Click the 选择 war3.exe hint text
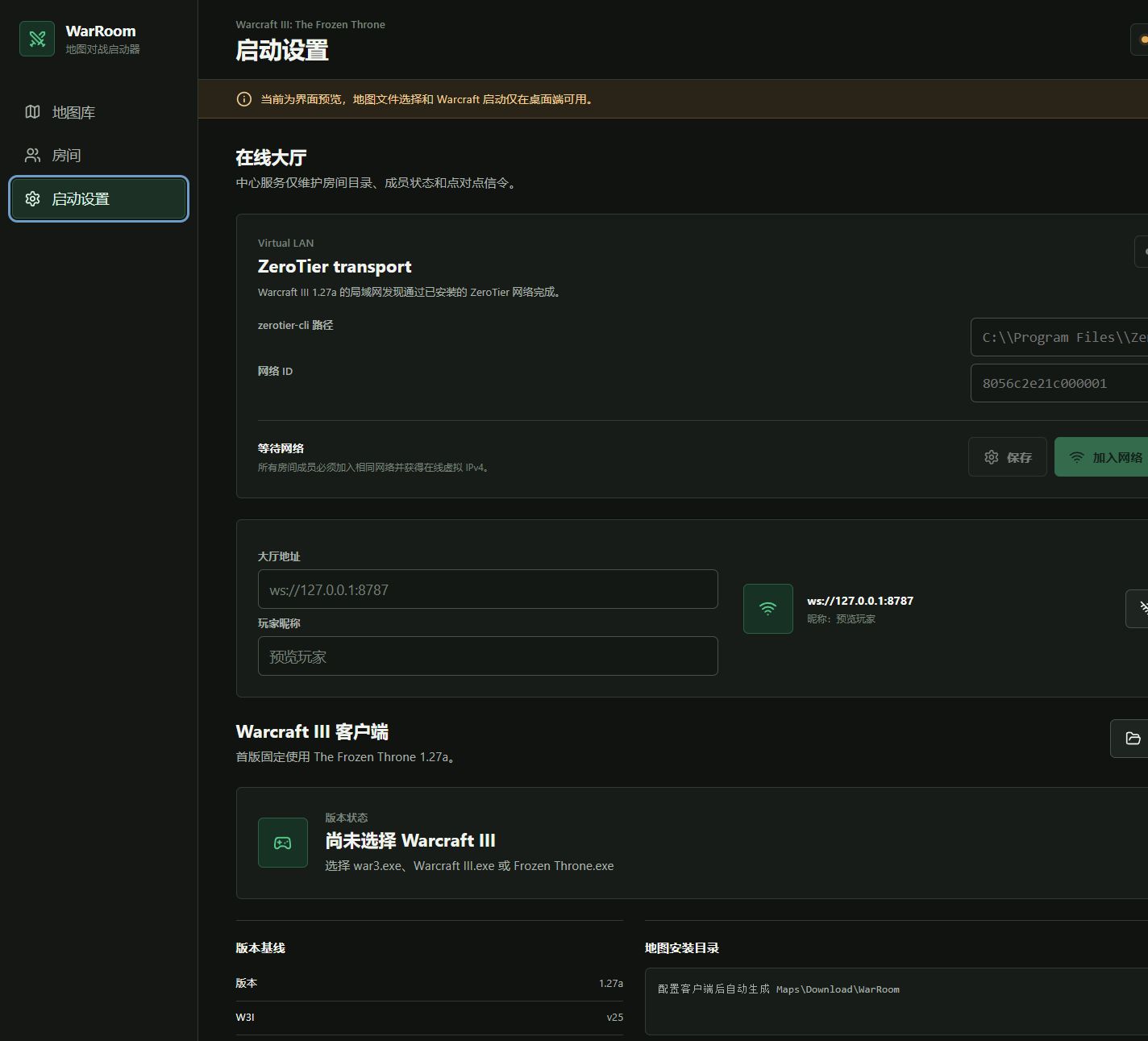The width and height of the screenshot is (1148, 1041). pyautogui.click(x=469, y=866)
